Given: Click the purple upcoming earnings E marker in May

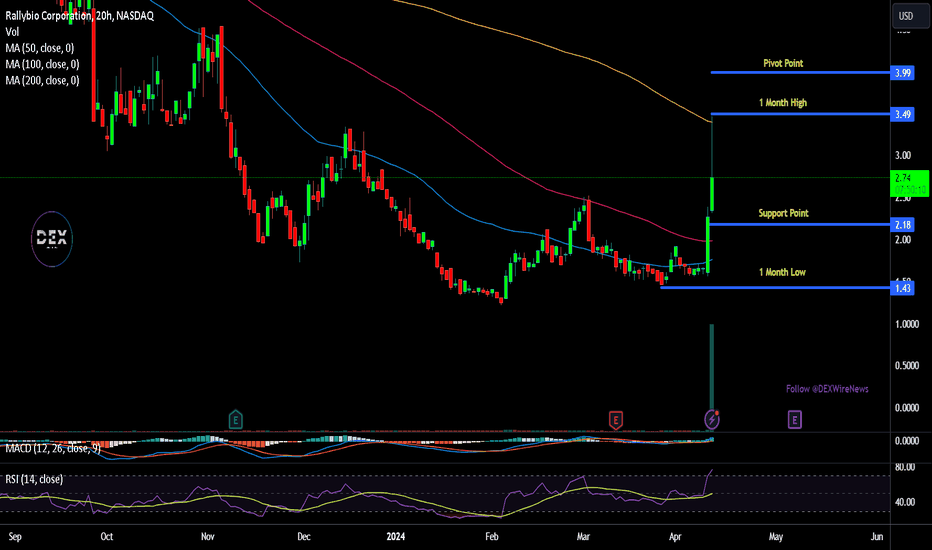Looking at the screenshot, I should 795,420.
